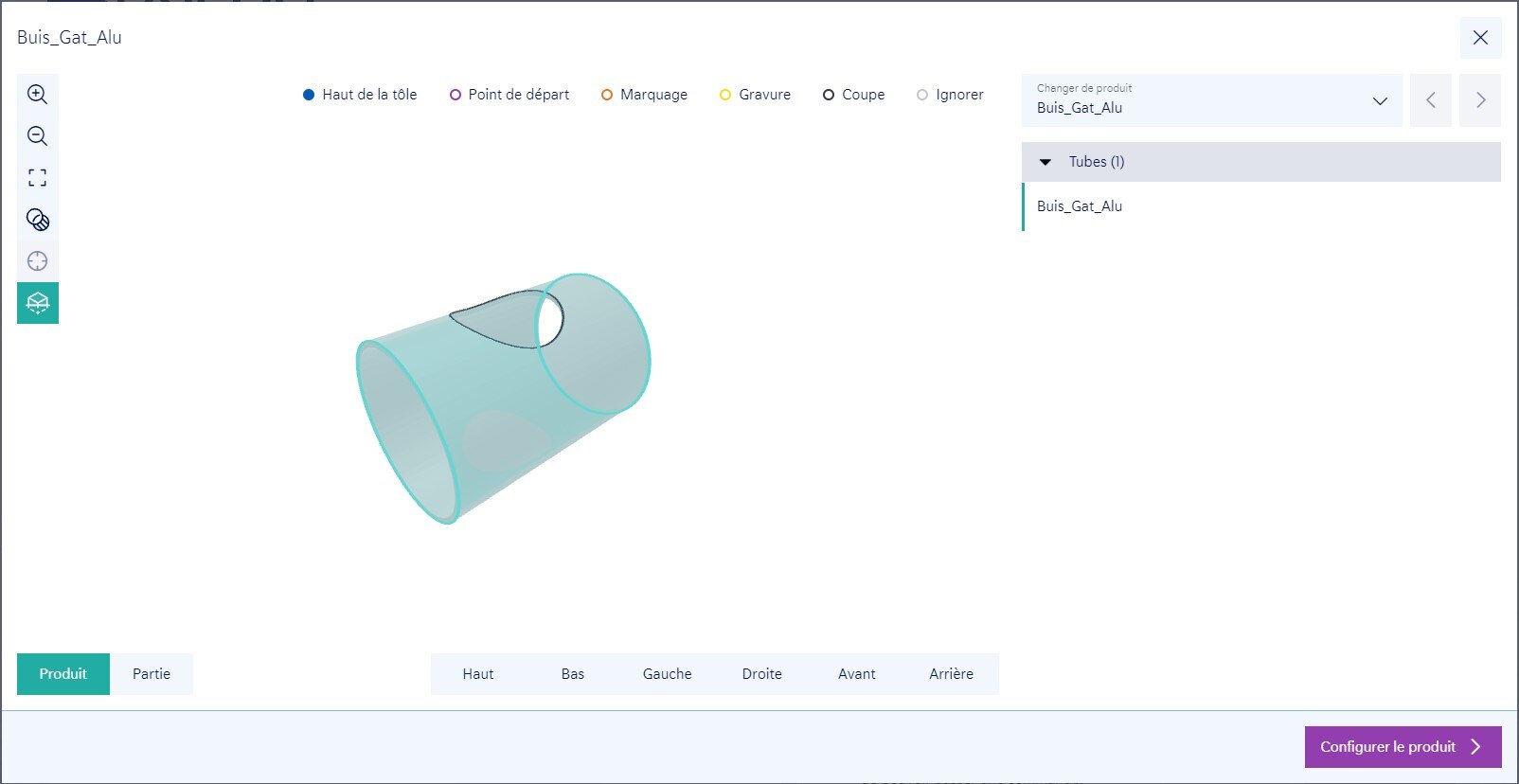This screenshot has height=784, width=1519.
Task: Click the fit-to-screen brackets icon
Action: click(37, 178)
